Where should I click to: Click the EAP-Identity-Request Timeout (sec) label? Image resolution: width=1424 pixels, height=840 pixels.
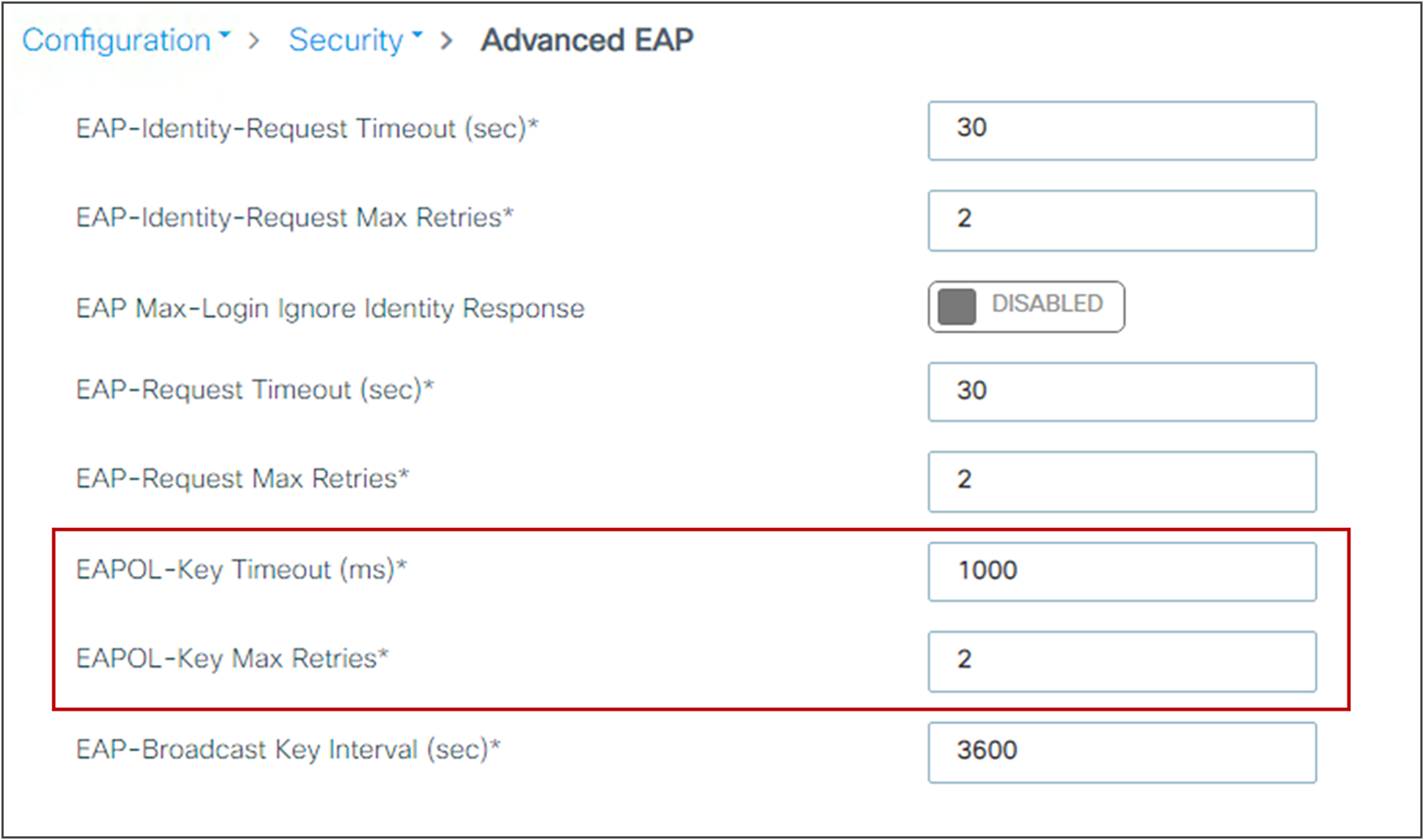pyautogui.click(x=307, y=129)
